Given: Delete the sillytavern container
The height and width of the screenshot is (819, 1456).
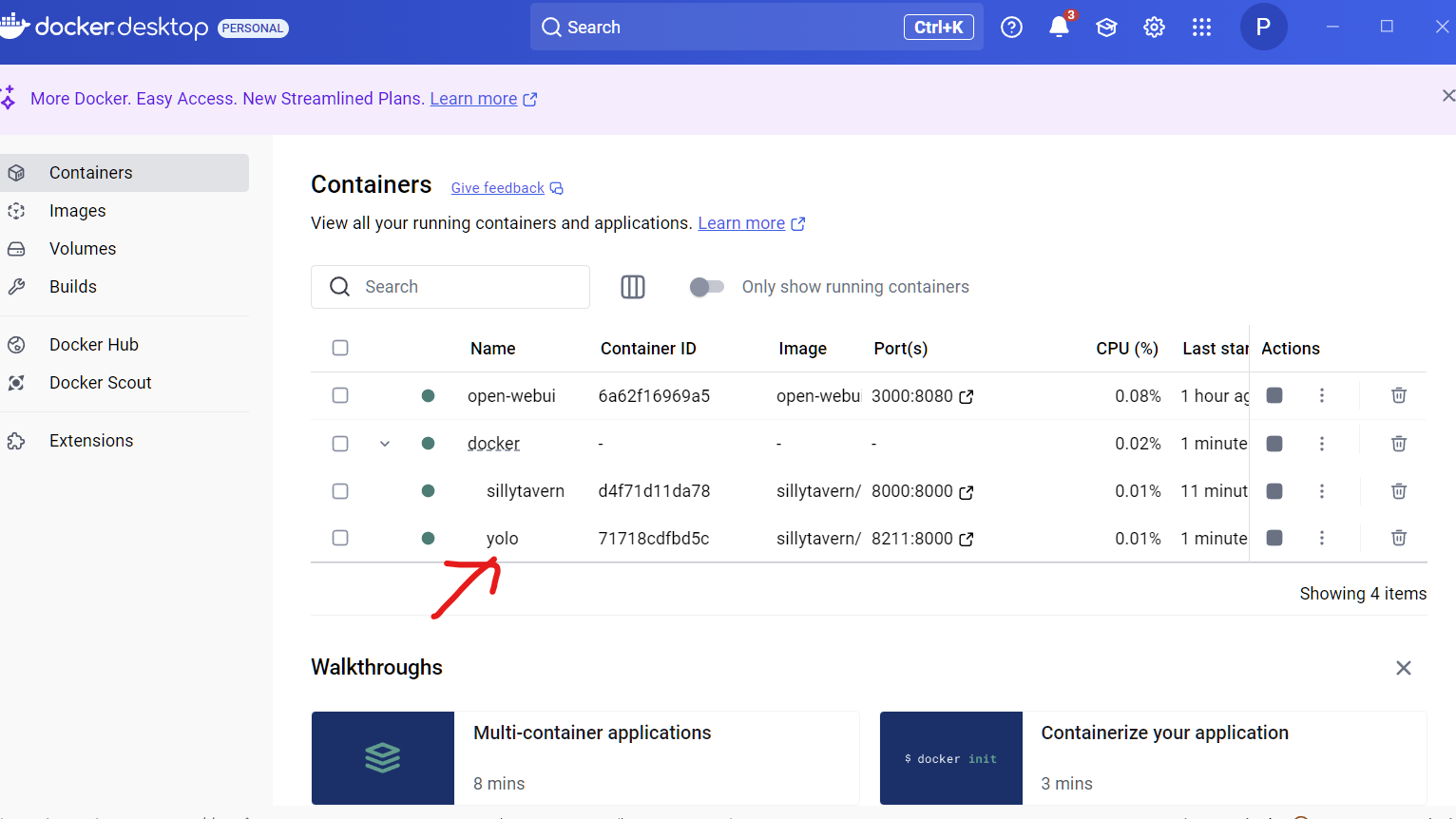Looking at the screenshot, I should (x=1399, y=491).
